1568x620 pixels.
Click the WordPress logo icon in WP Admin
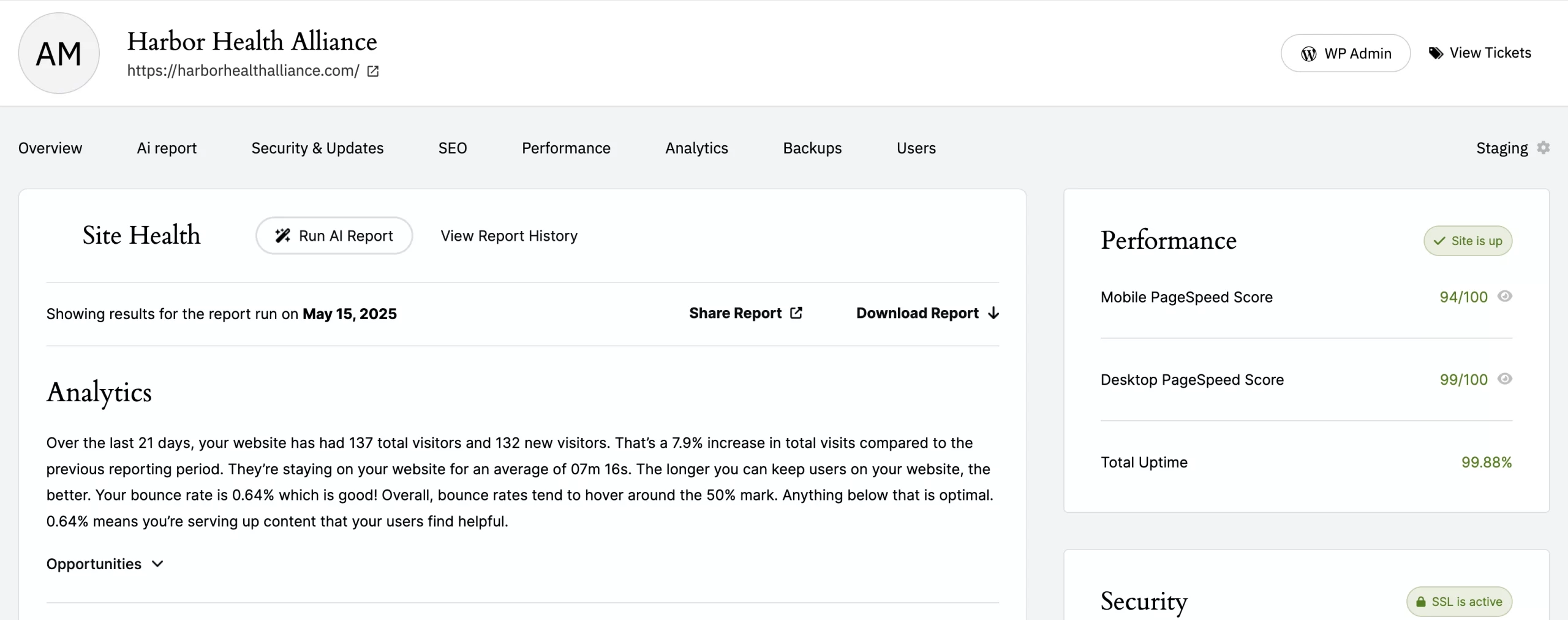(1309, 54)
